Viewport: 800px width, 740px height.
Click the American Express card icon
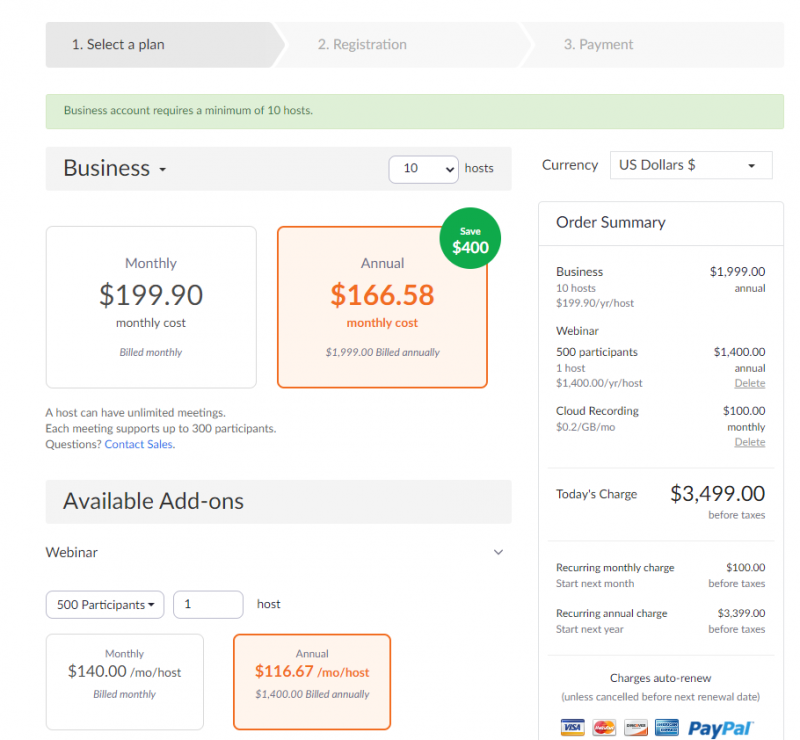click(667, 727)
